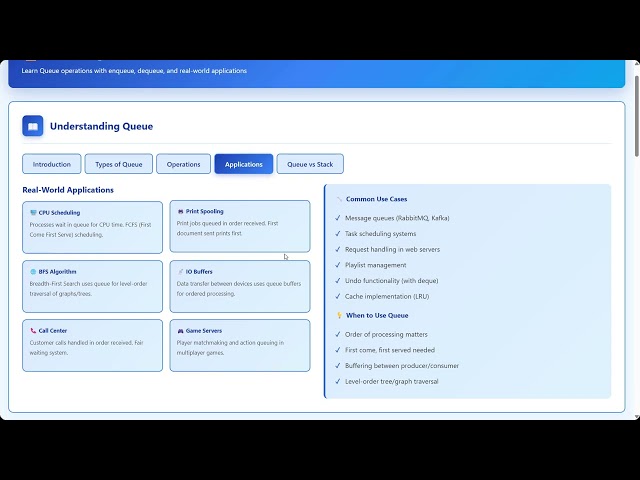
Task: Click the book icon beside Understanding Queue
Action: (33, 127)
